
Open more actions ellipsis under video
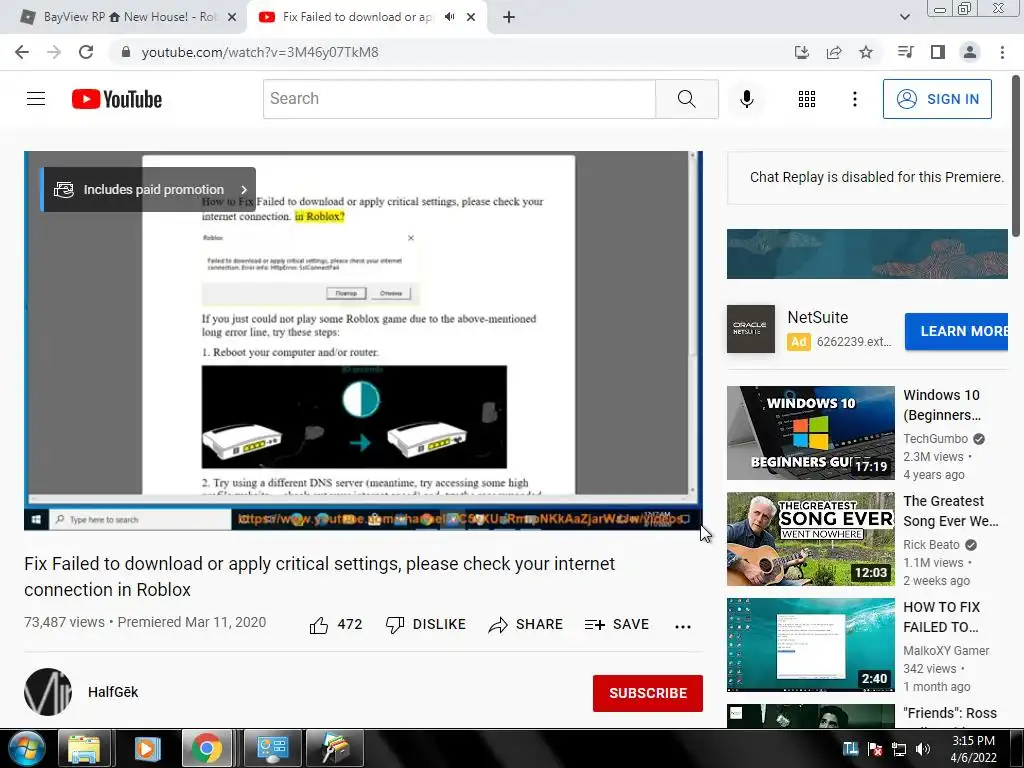(683, 626)
